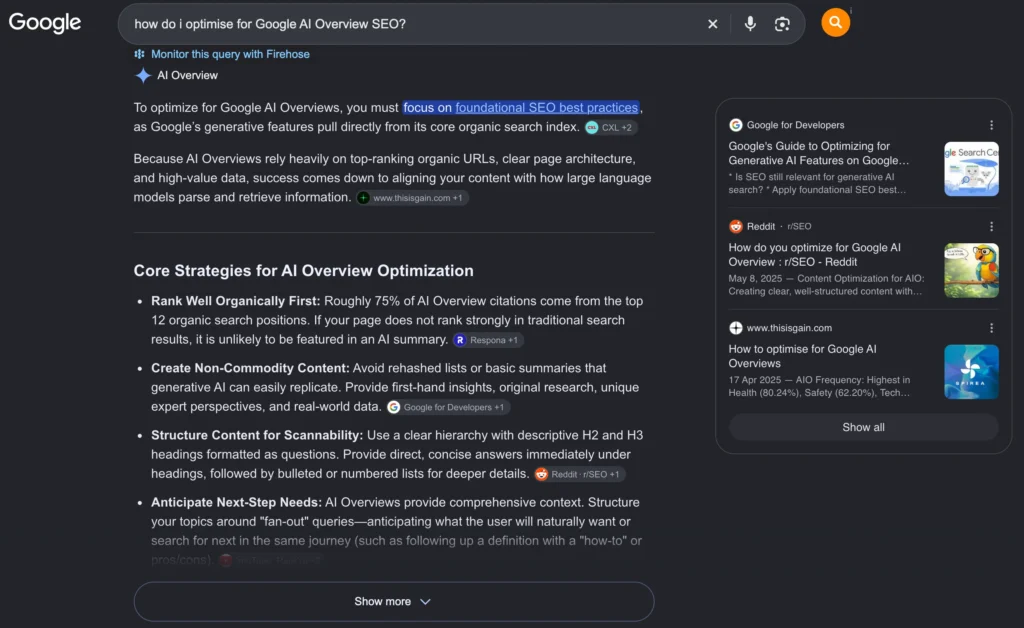Click the parrot thumbnail on Reddit card

(x=971, y=270)
